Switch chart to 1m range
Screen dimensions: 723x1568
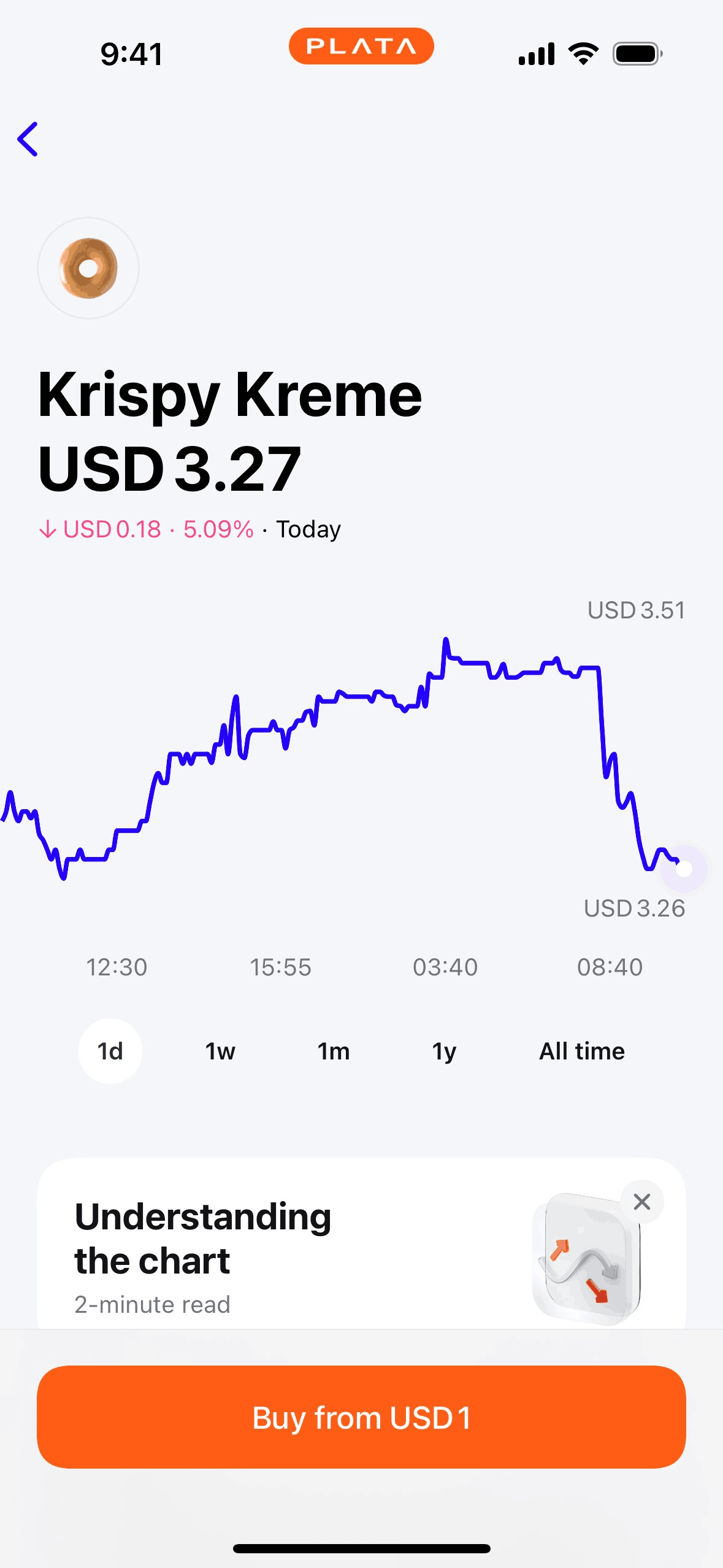coord(334,1051)
